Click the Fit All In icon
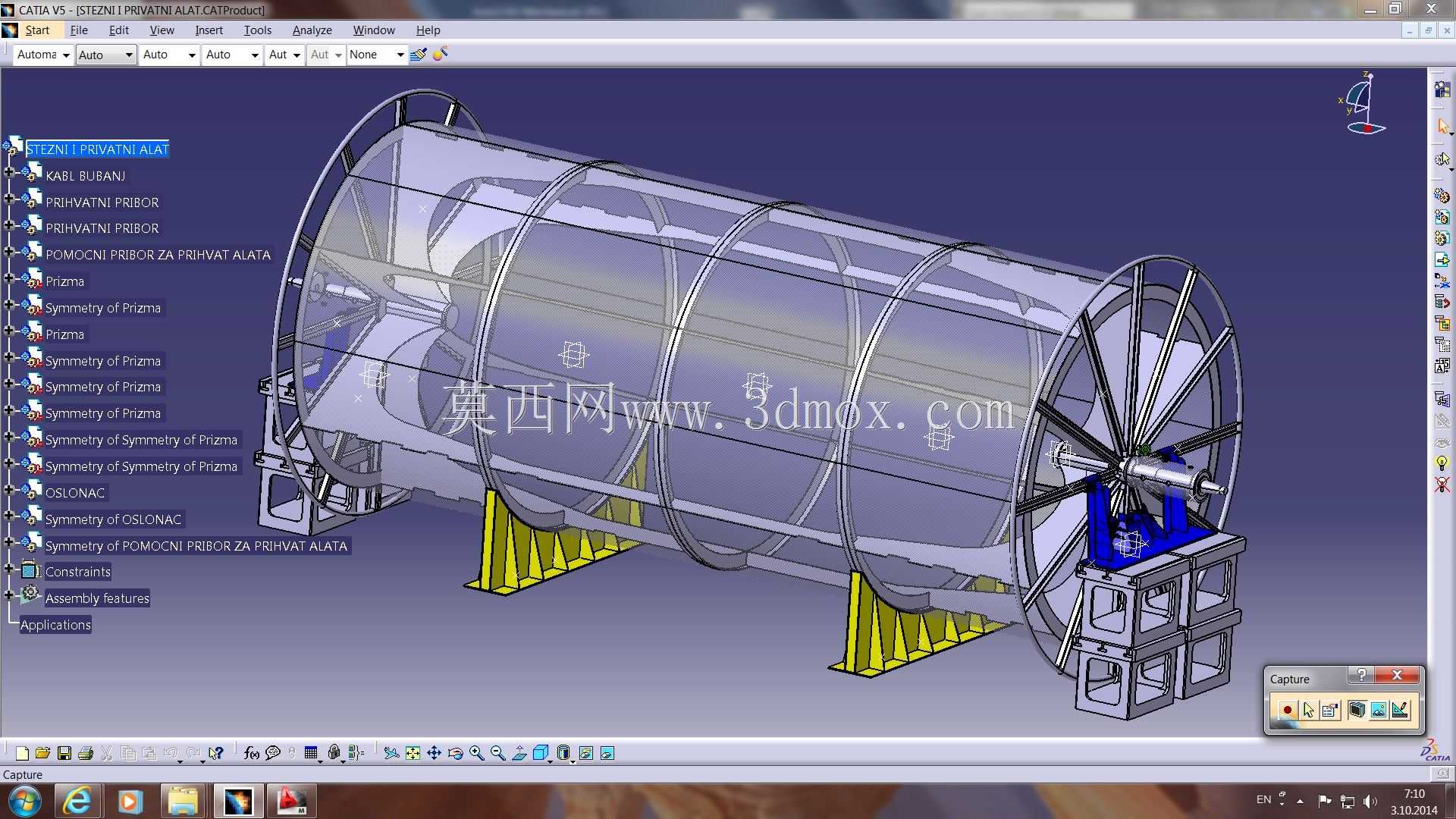 pyautogui.click(x=413, y=753)
